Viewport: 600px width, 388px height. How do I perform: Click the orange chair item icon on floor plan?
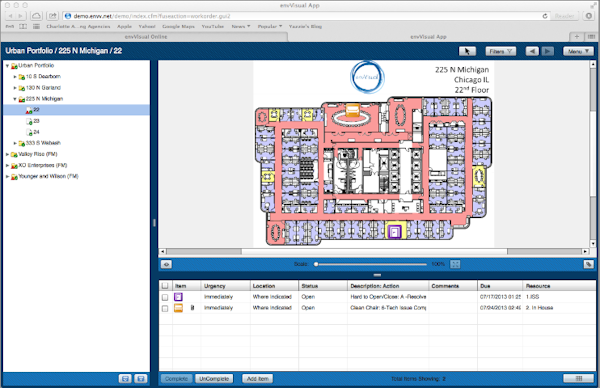[352, 110]
